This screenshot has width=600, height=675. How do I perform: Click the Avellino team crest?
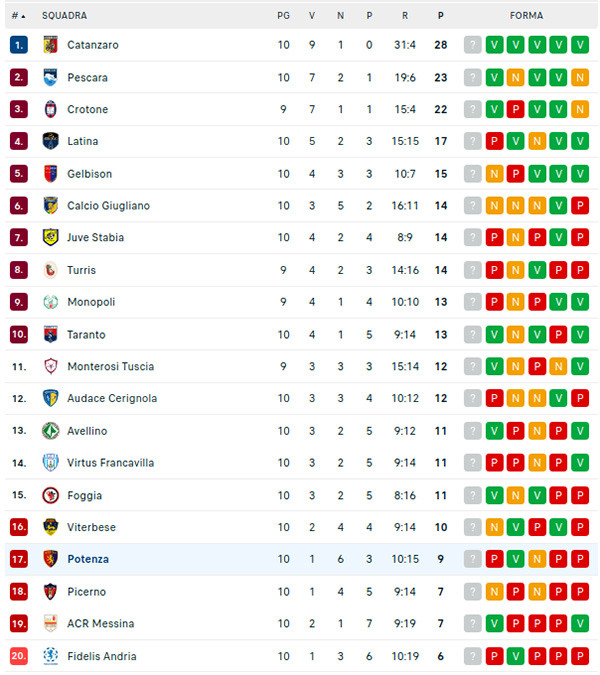pyautogui.click(x=50, y=431)
